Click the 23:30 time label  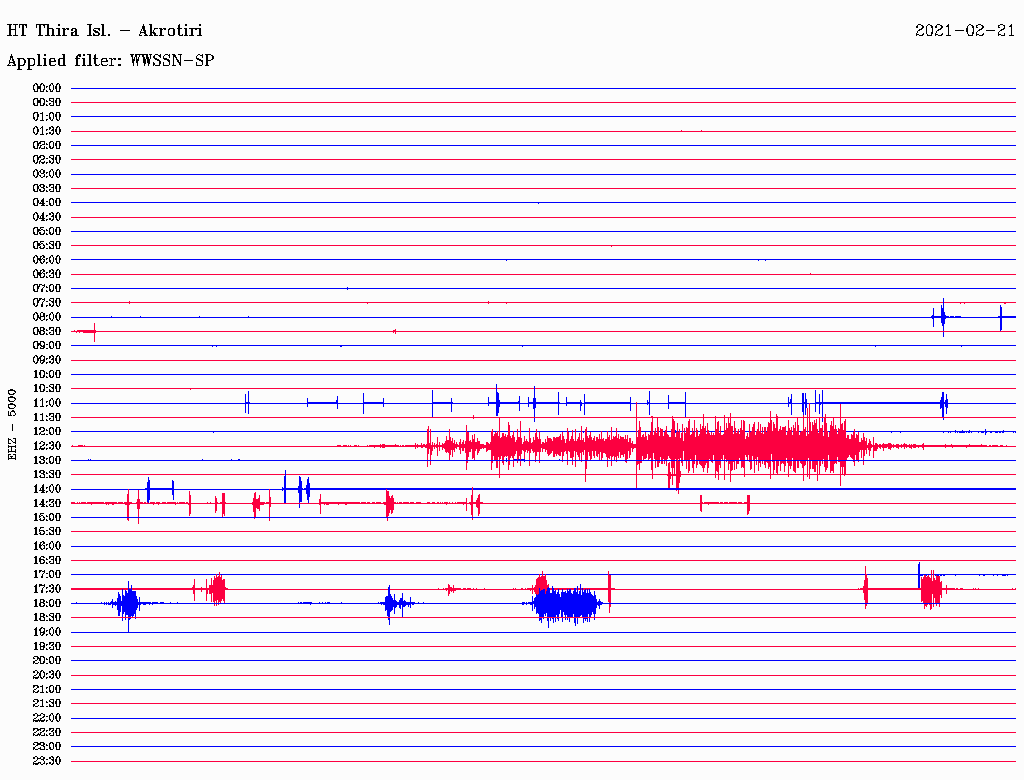pyautogui.click(x=47, y=761)
